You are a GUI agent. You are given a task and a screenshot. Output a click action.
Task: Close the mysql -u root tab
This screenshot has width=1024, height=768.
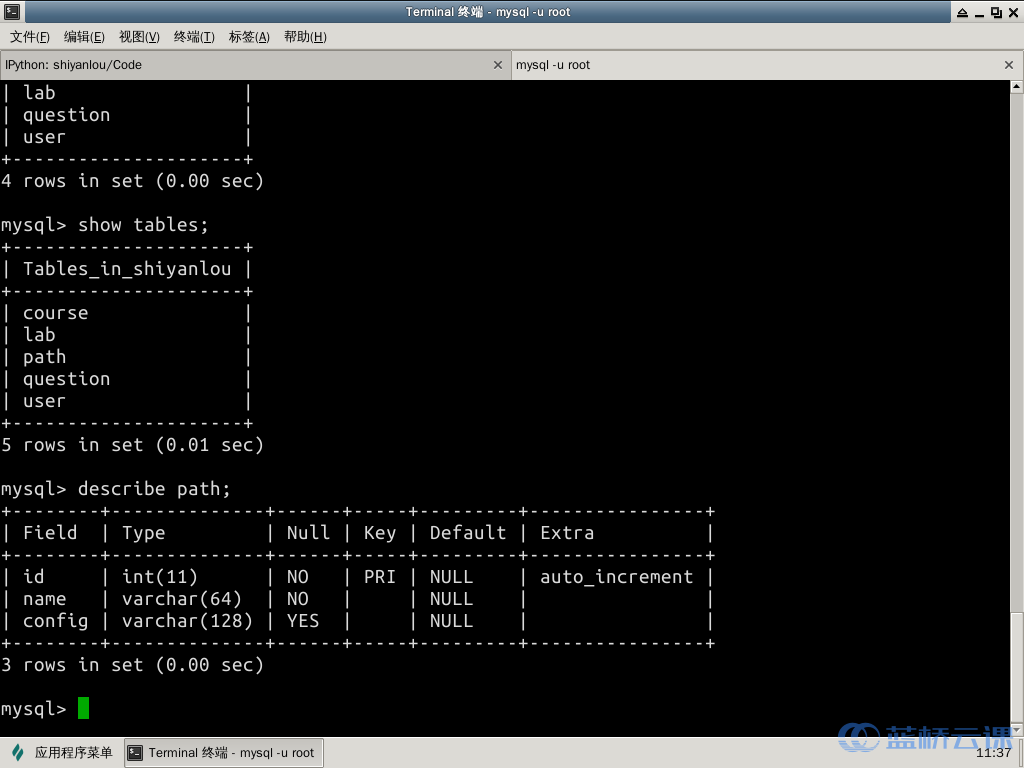[x=1009, y=65]
